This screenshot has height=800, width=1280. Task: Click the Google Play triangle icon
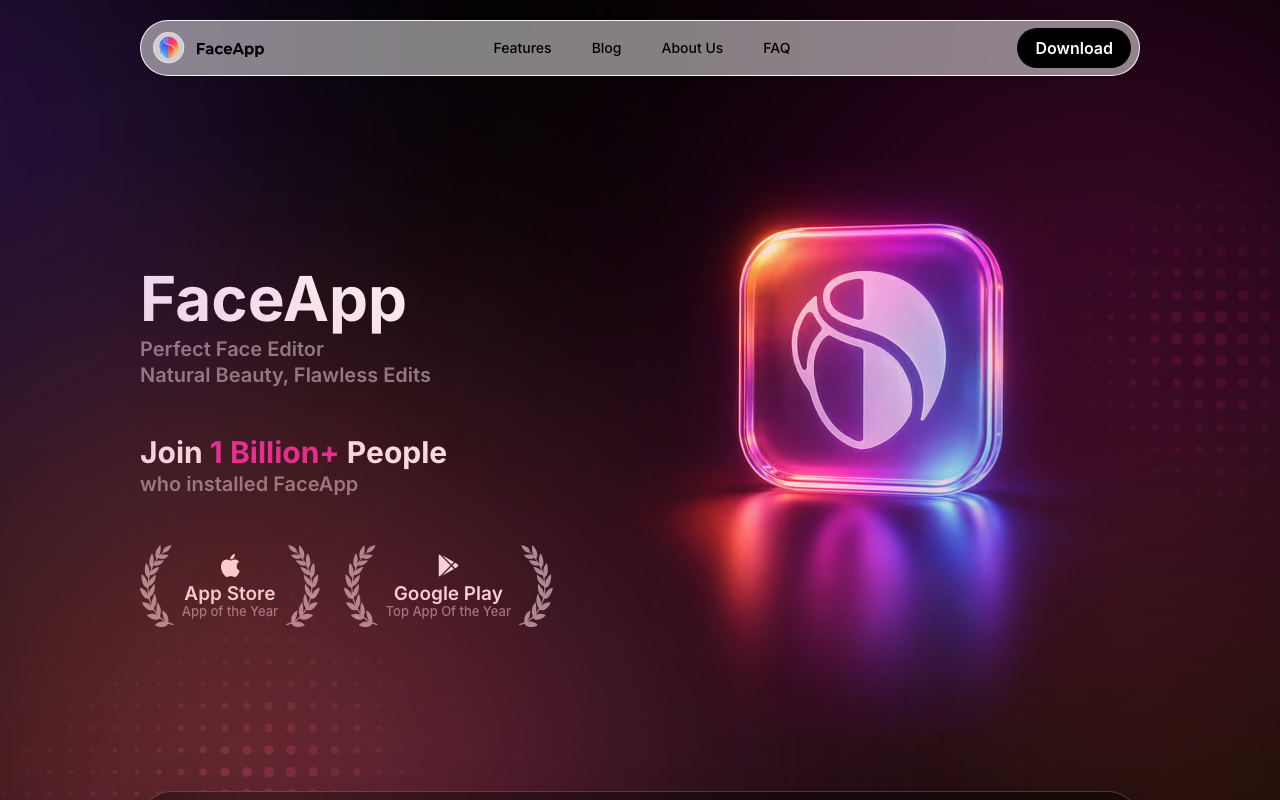point(448,566)
